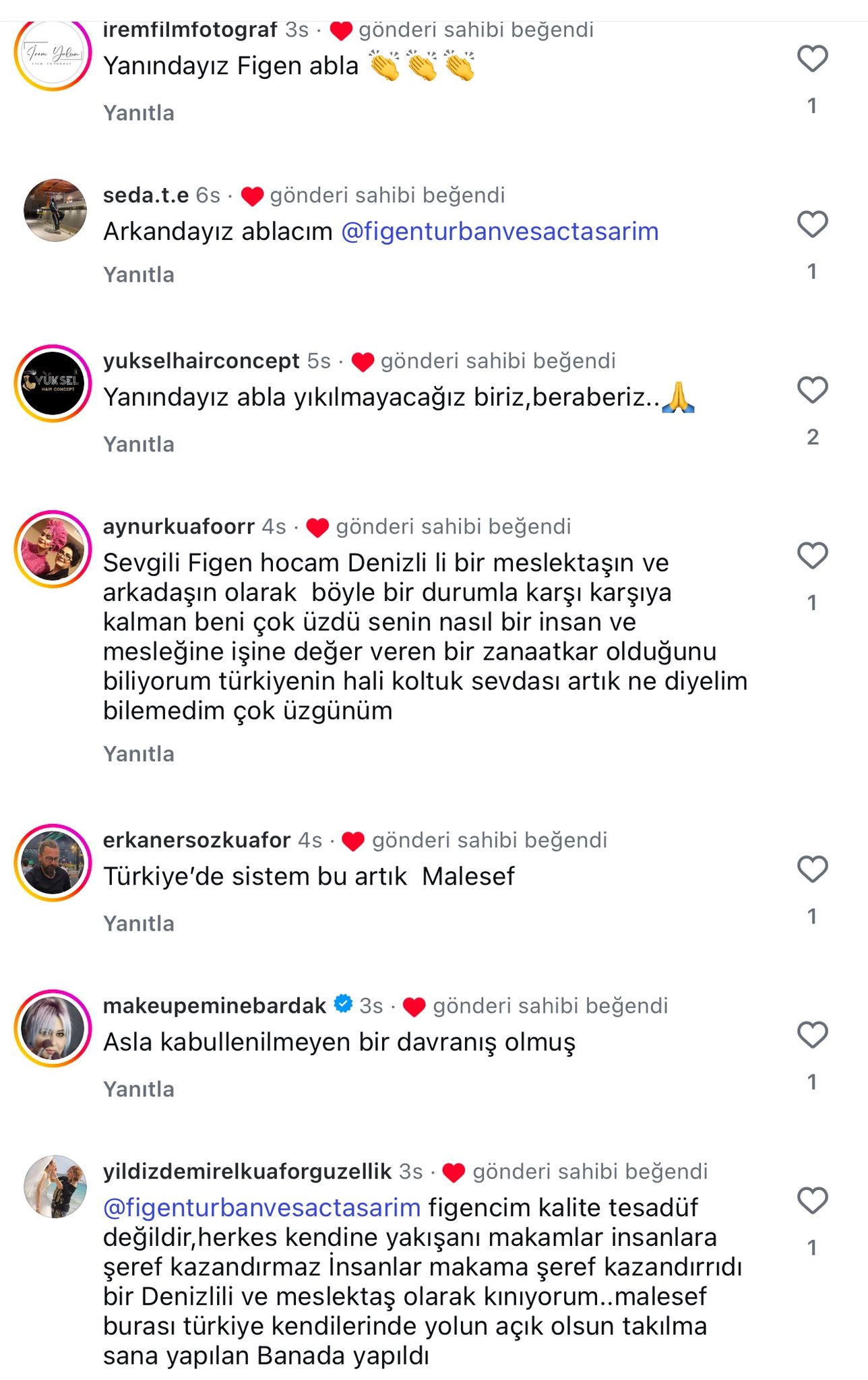Open erkanersozkuafor's profile photo
The width and height of the screenshot is (868, 1380).
tap(53, 862)
